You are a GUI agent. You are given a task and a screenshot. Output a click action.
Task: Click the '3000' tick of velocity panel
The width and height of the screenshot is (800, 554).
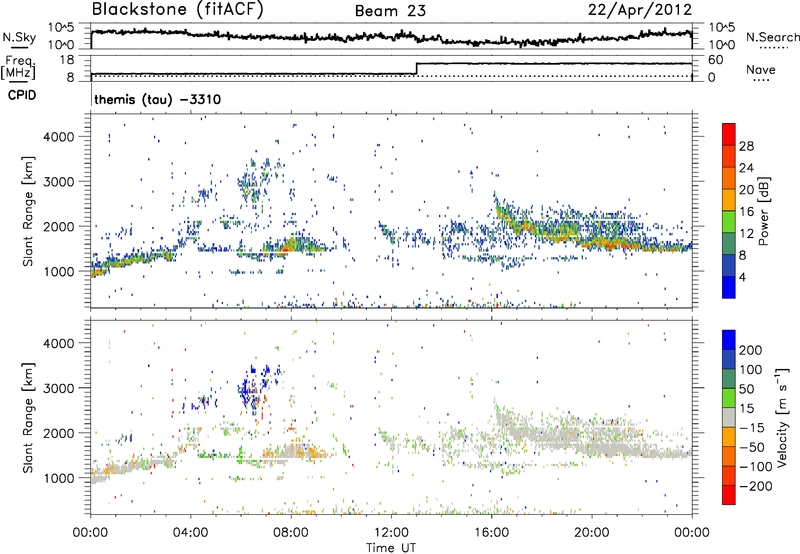point(58,388)
